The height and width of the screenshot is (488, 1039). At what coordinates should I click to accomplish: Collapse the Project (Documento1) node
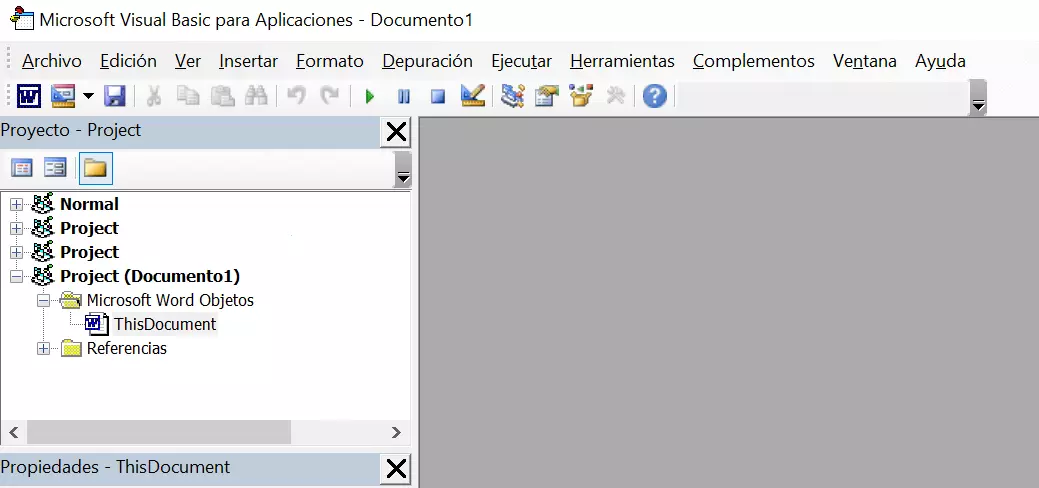click(x=17, y=276)
